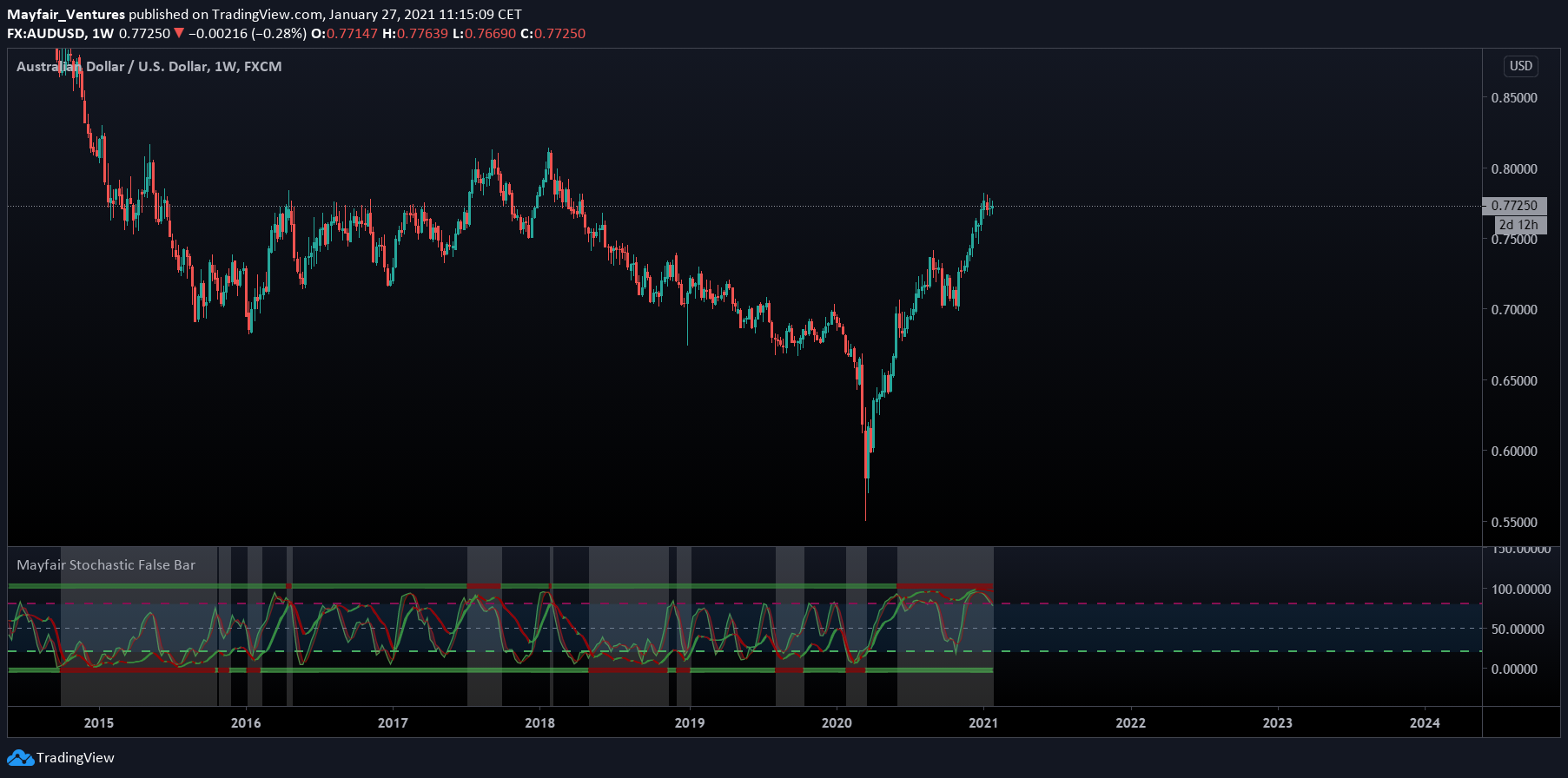
Task: Click the 2022 time axis label
Action: coord(1130,723)
